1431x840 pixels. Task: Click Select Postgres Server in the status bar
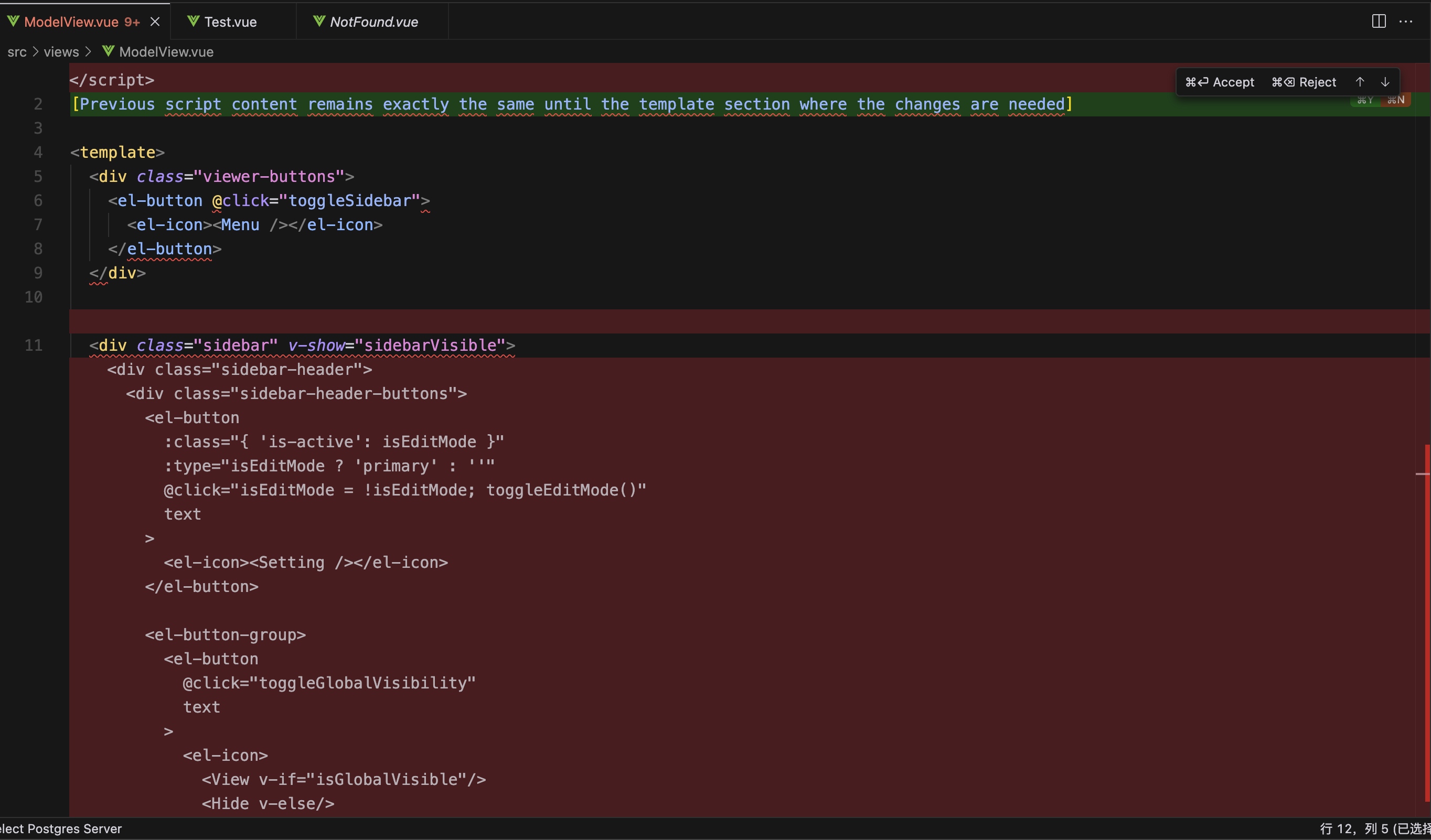[x=61, y=828]
